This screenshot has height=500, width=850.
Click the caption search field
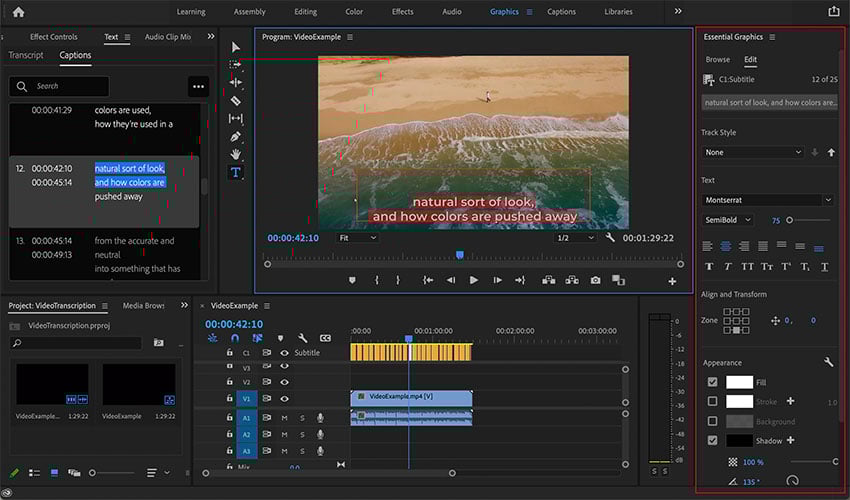pyautogui.click(x=60, y=86)
